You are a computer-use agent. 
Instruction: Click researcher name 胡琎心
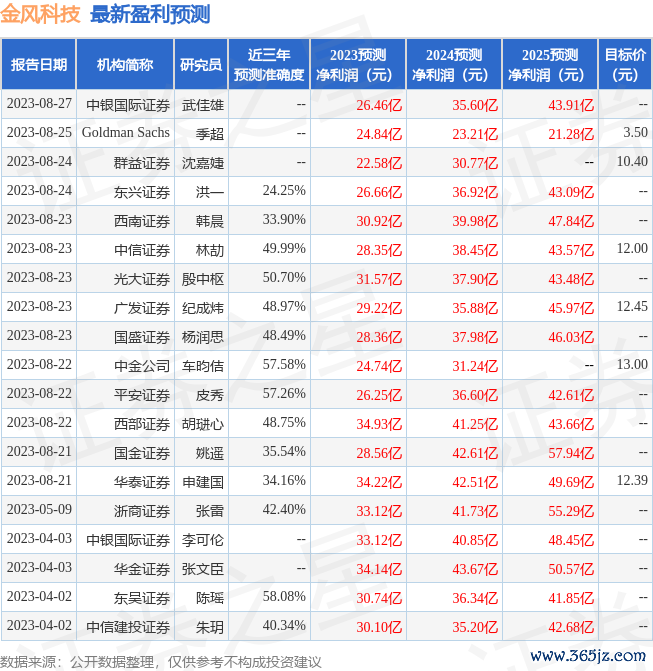(x=203, y=424)
